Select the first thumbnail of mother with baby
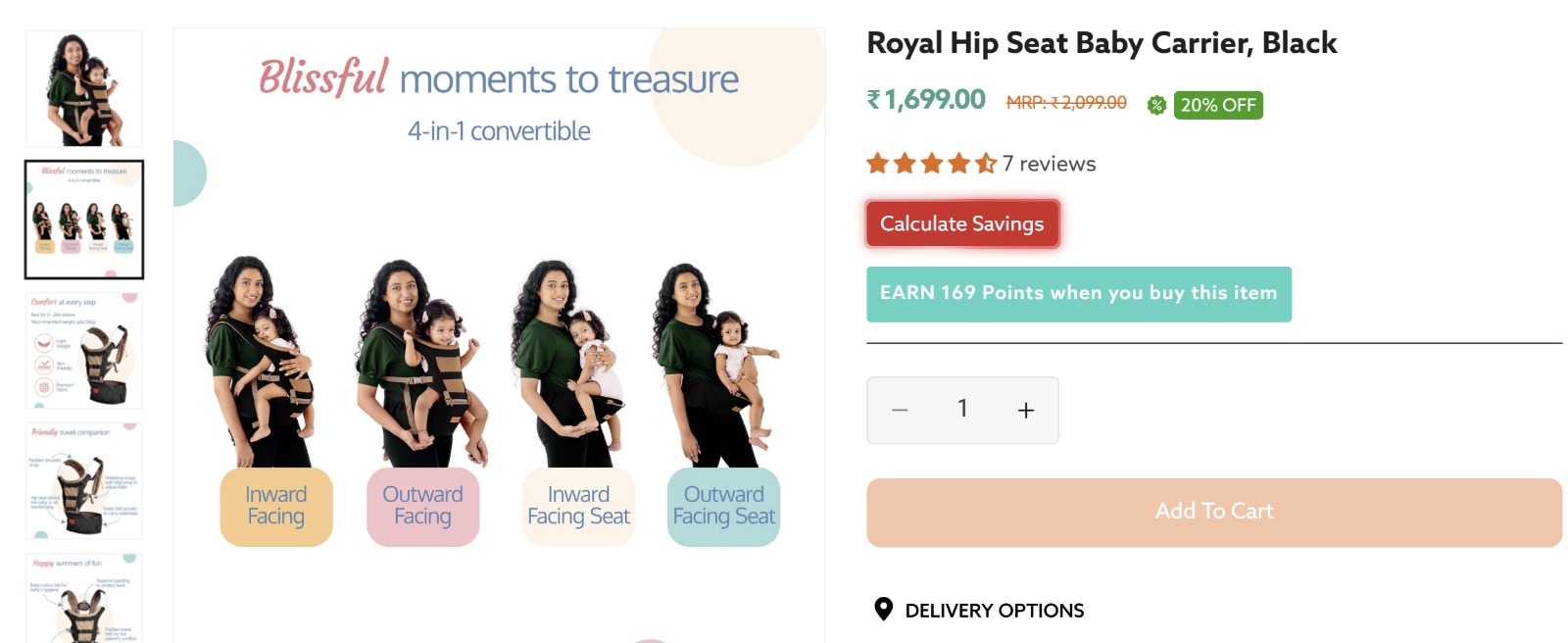 (84, 89)
